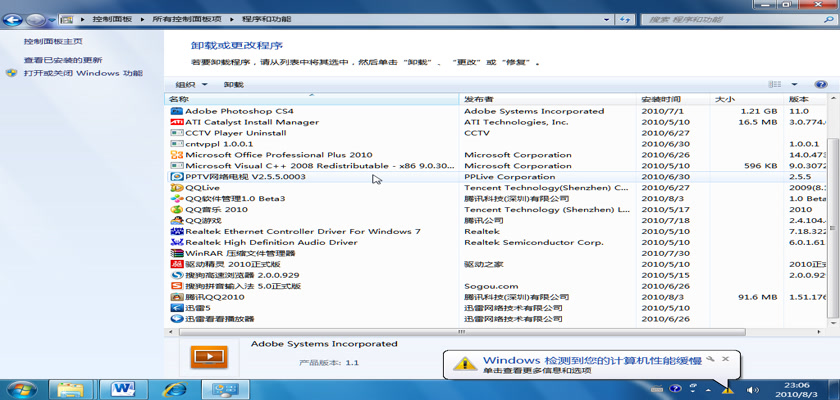Image resolution: width=840 pixels, height=400 pixels.
Task: Launch Internet Explorer from the taskbar
Action: click(176, 388)
